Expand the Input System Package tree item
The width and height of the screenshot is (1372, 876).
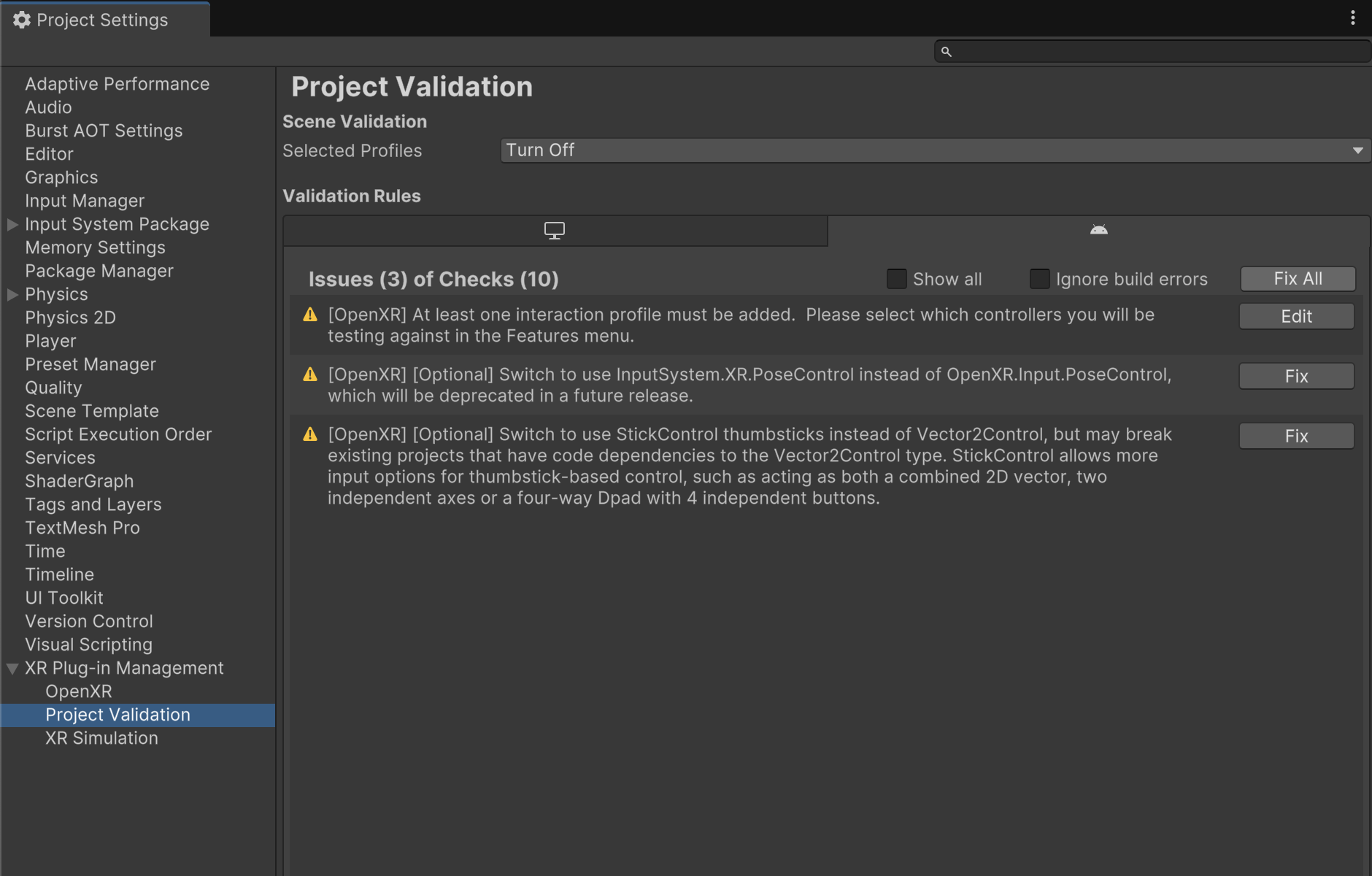pyautogui.click(x=12, y=224)
